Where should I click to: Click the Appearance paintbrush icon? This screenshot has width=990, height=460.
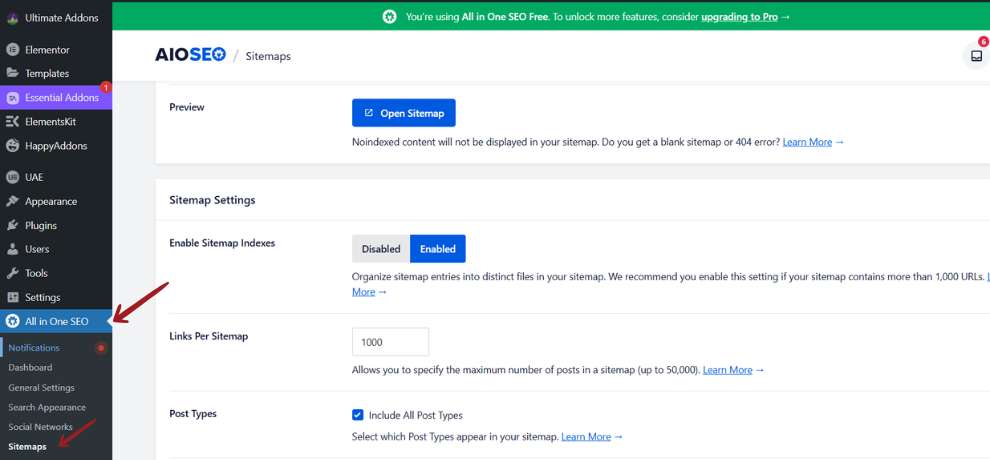click(12, 201)
